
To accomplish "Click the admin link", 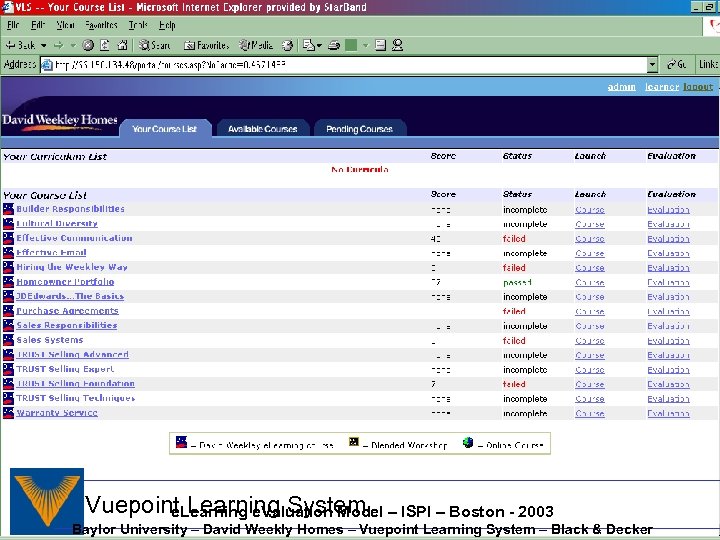I will click(x=622, y=87).
